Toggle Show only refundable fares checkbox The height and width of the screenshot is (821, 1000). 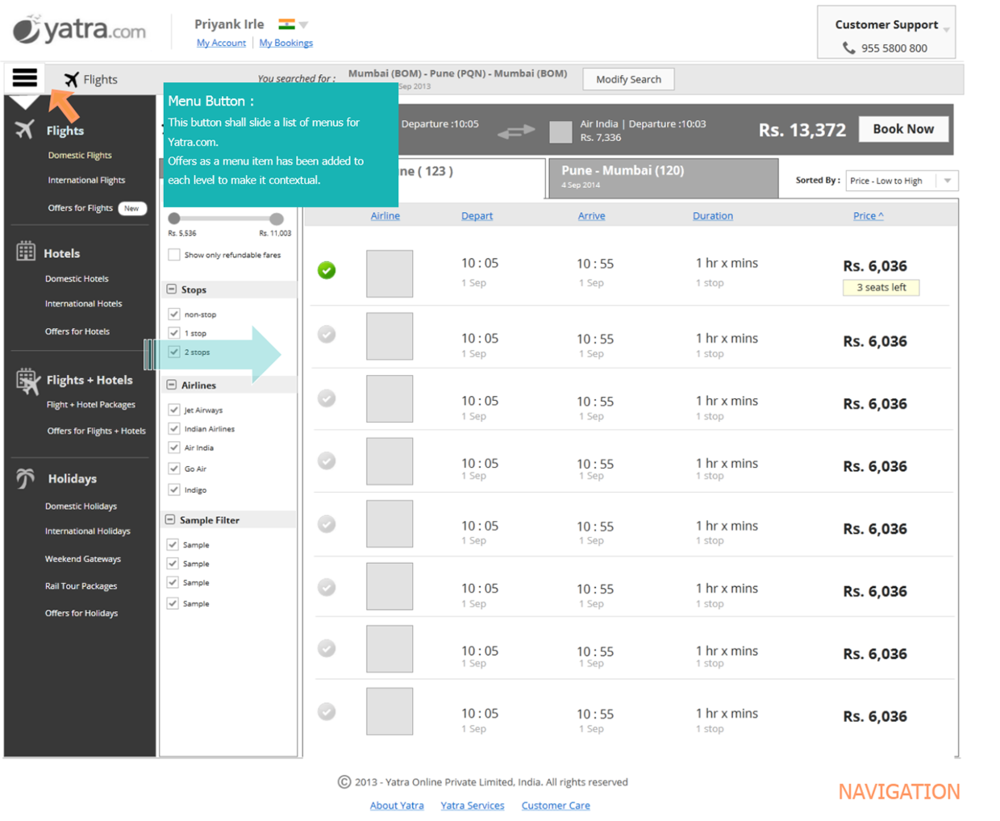coord(173,255)
